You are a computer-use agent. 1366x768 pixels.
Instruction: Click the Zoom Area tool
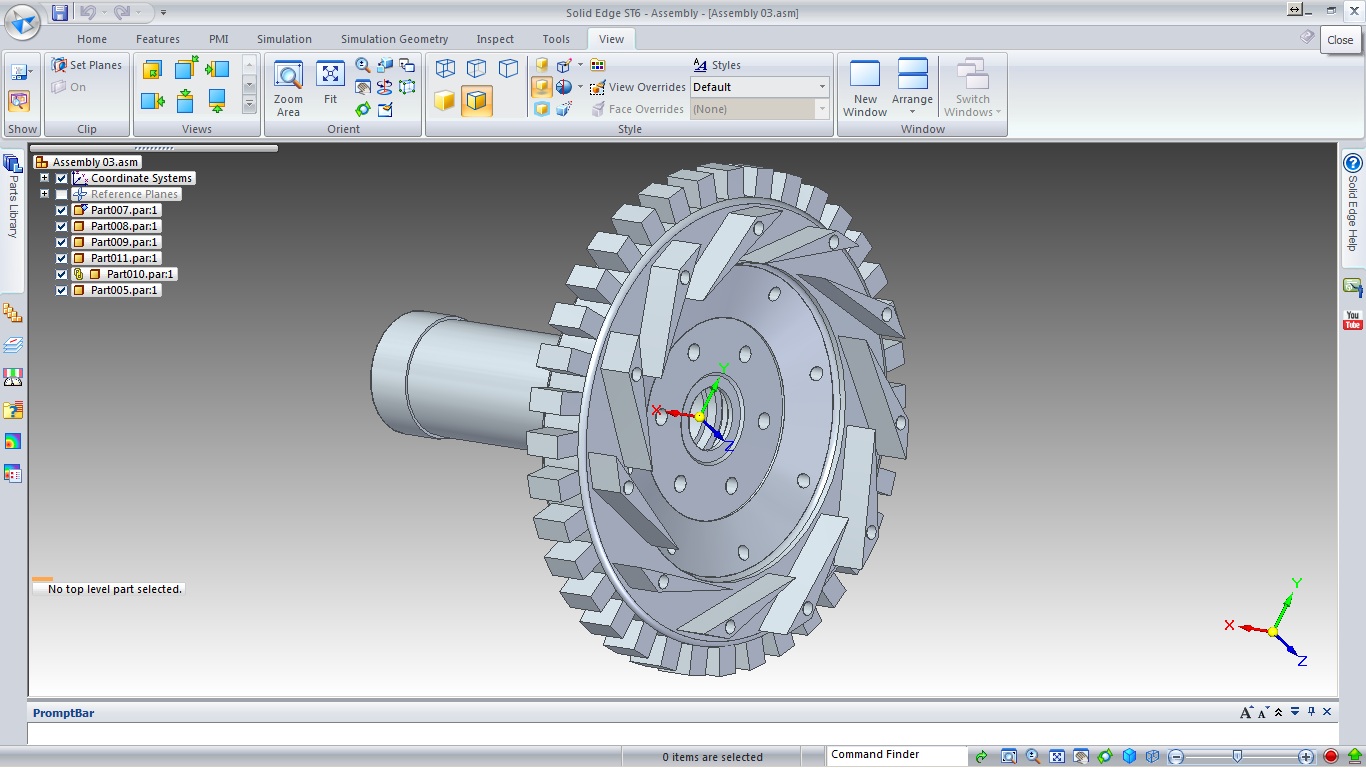(288, 88)
